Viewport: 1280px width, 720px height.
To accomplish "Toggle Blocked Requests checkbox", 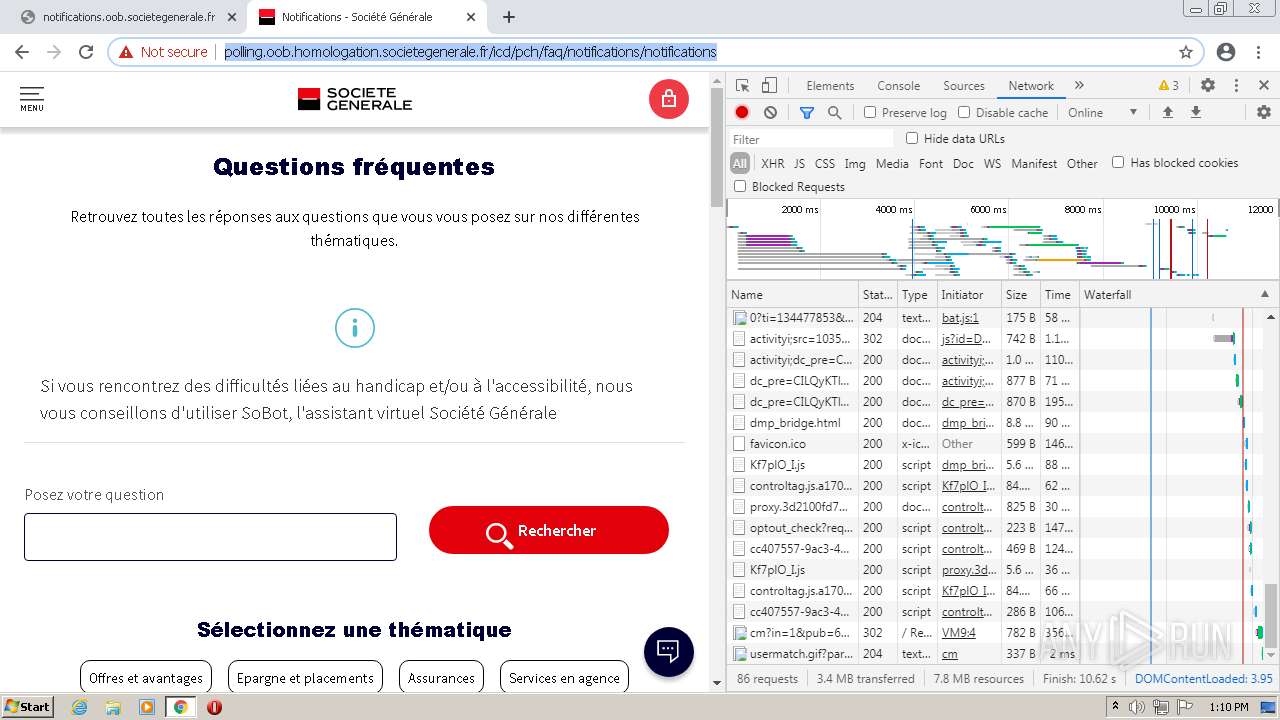I will point(740,186).
